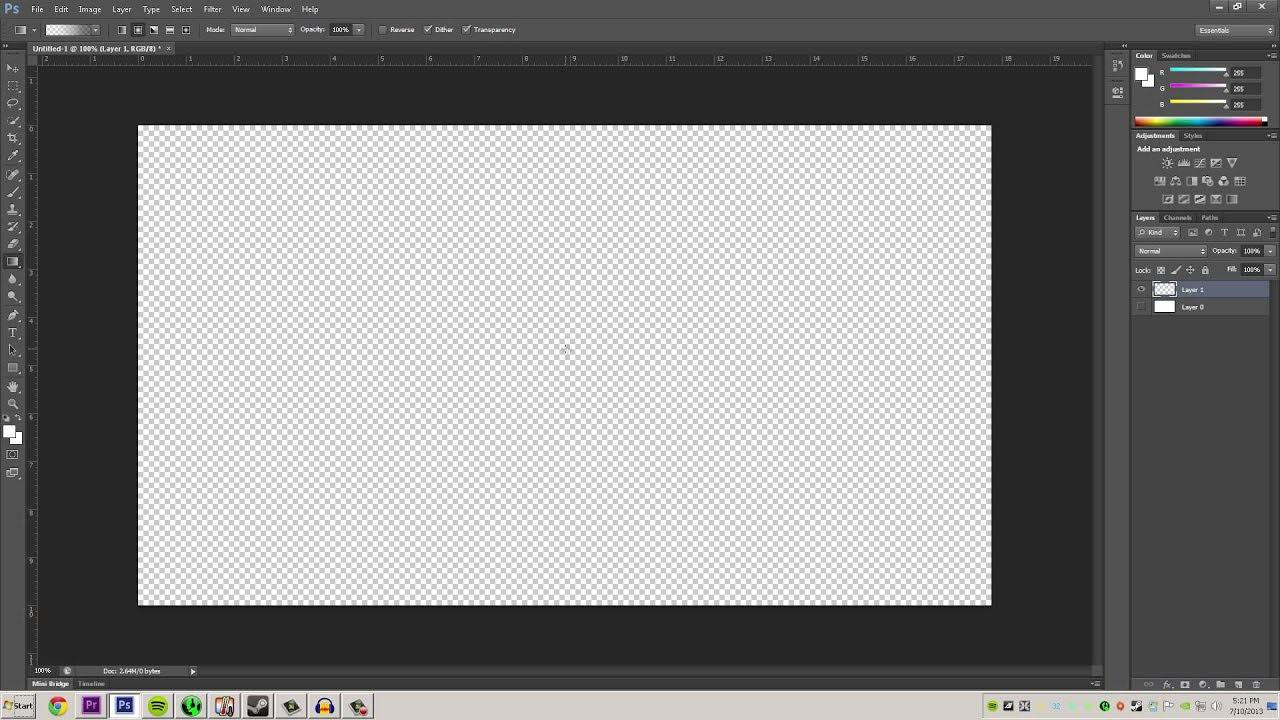Add a Vibrance adjustment
The height and width of the screenshot is (720, 1280).
click(1232, 163)
